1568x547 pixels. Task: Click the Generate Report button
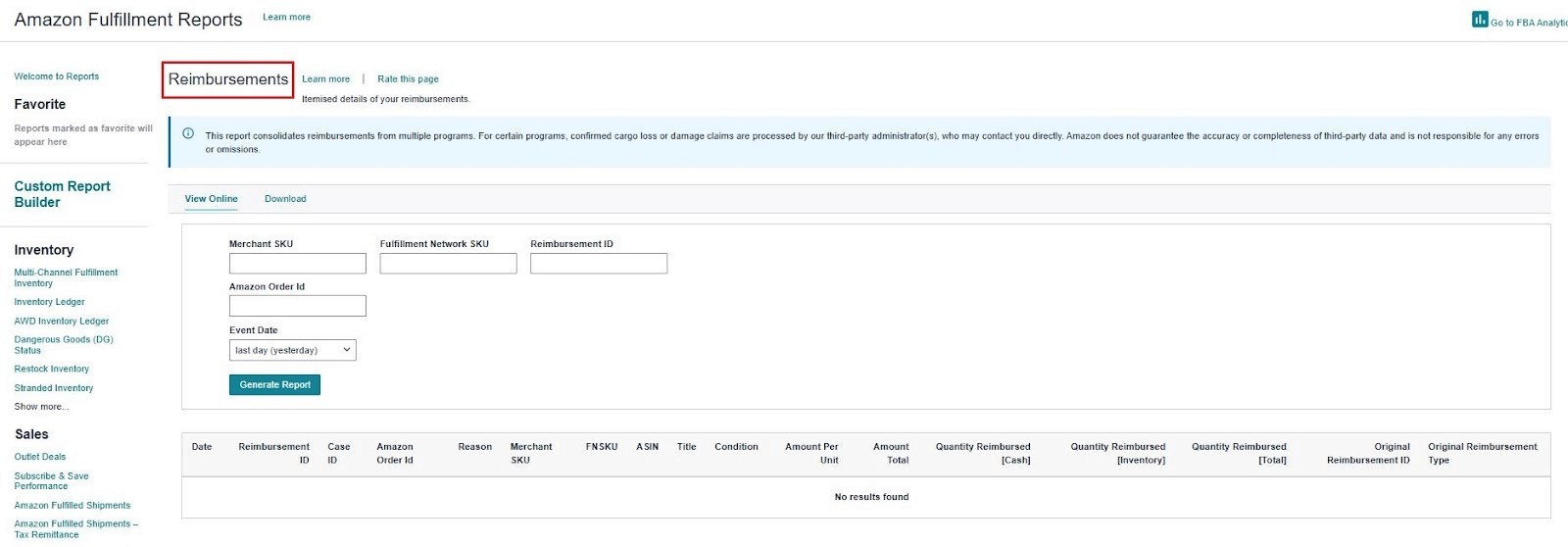(274, 385)
